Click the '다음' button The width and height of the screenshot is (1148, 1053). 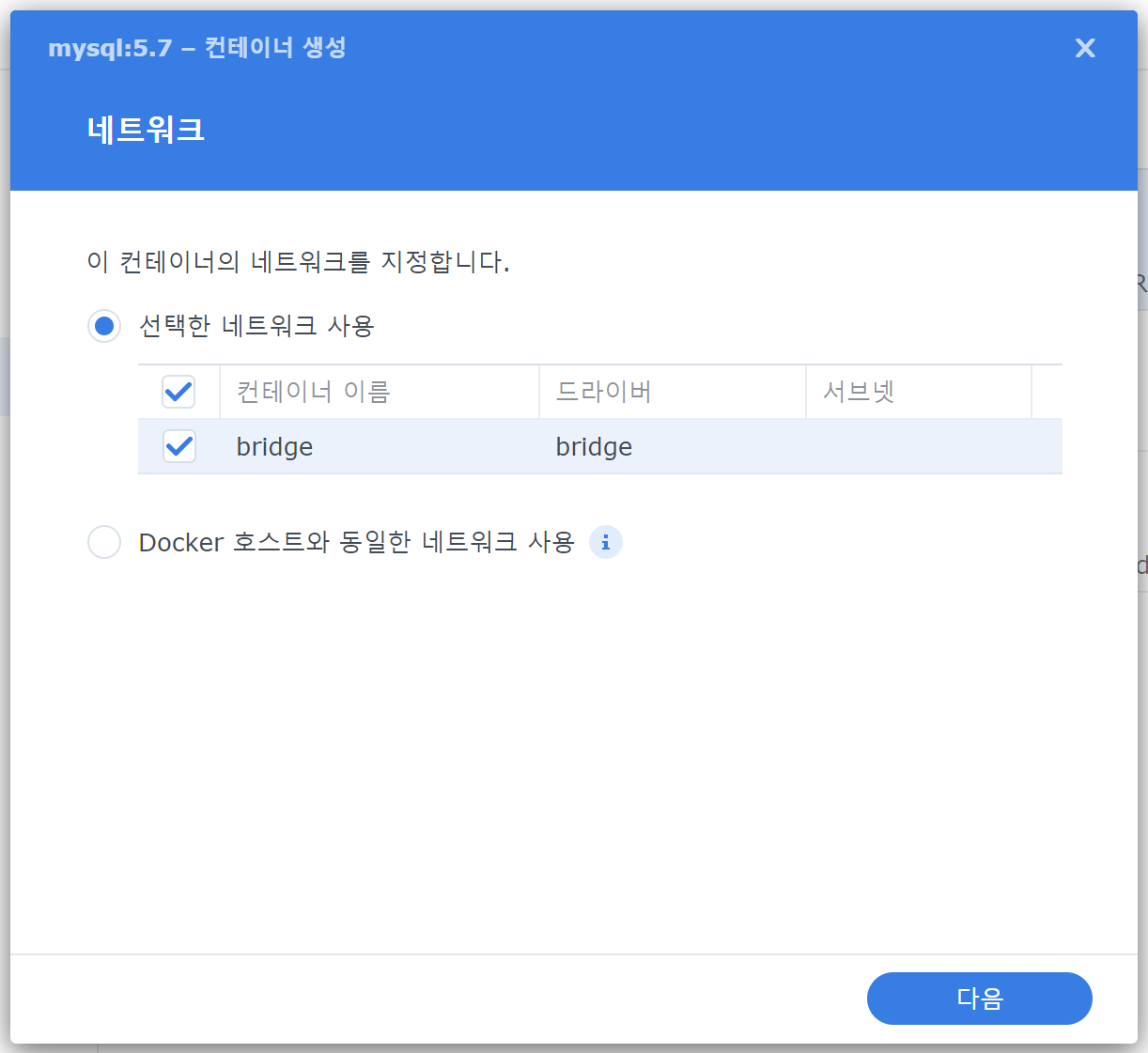(979, 999)
